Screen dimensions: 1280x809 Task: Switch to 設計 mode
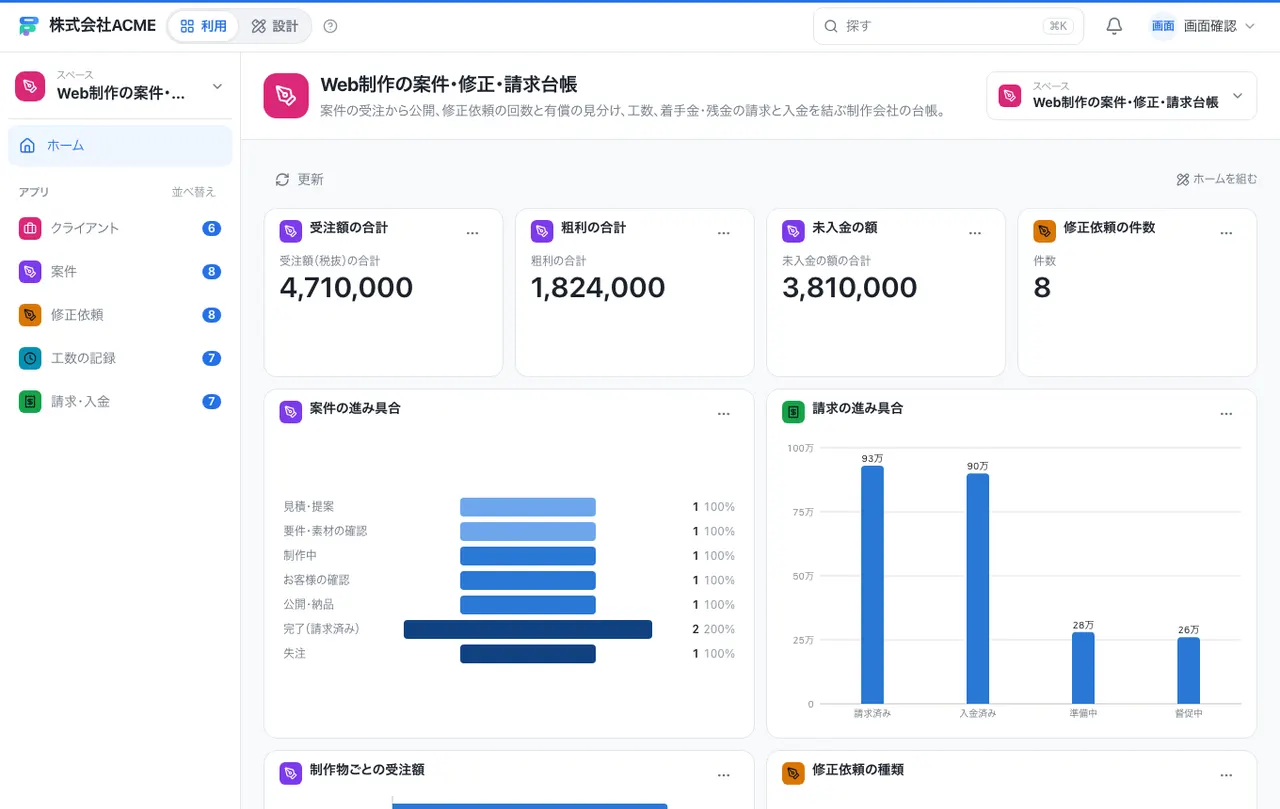pos(275,26)
